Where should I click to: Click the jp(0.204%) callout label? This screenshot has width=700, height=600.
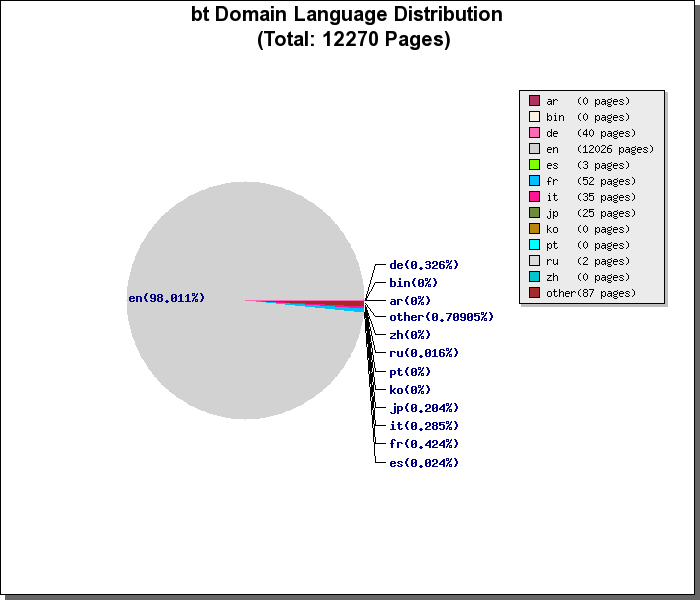tap(424, 408)
